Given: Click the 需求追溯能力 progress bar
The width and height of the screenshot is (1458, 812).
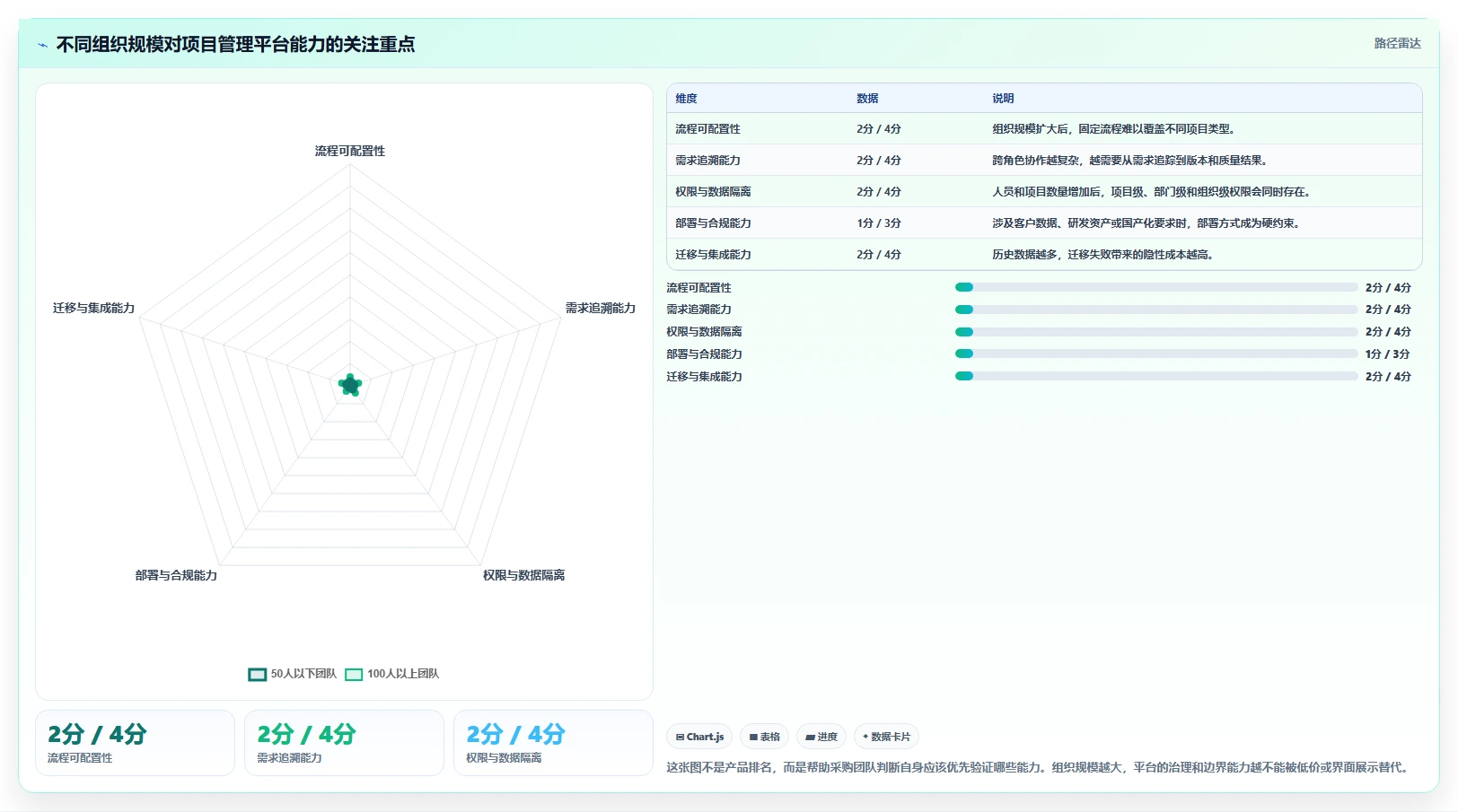Looking at the screenshot, I should coord(1156,310).
